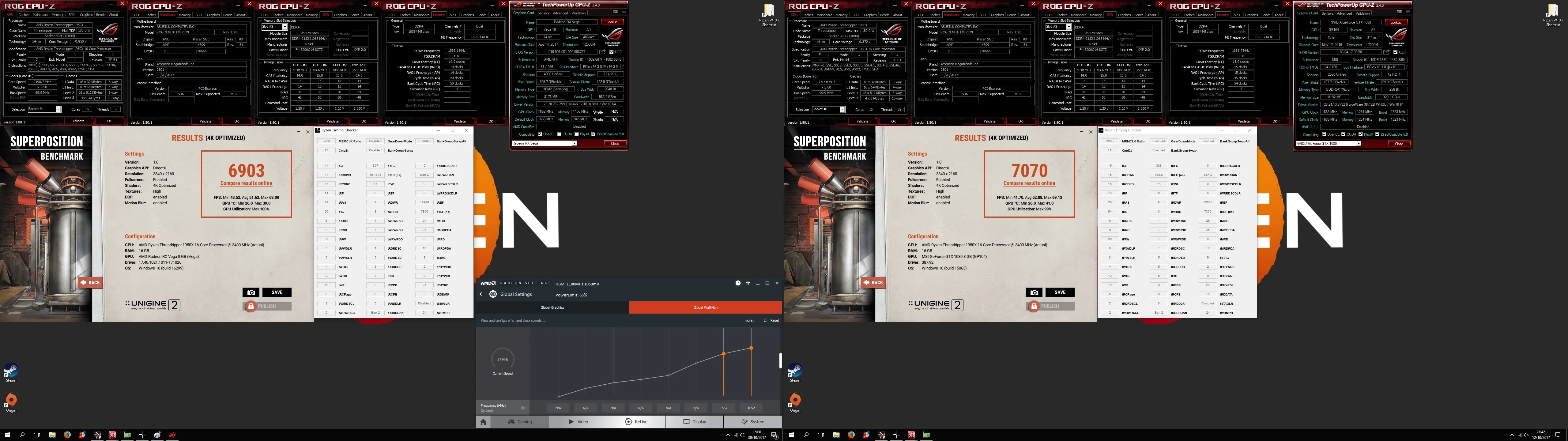Viewport: 1568px width, 441px height.
Task: Click BIOS share/export arrow beside 016.001.001.000.008737
Action: pyautogui.click(x=603, y=52)
